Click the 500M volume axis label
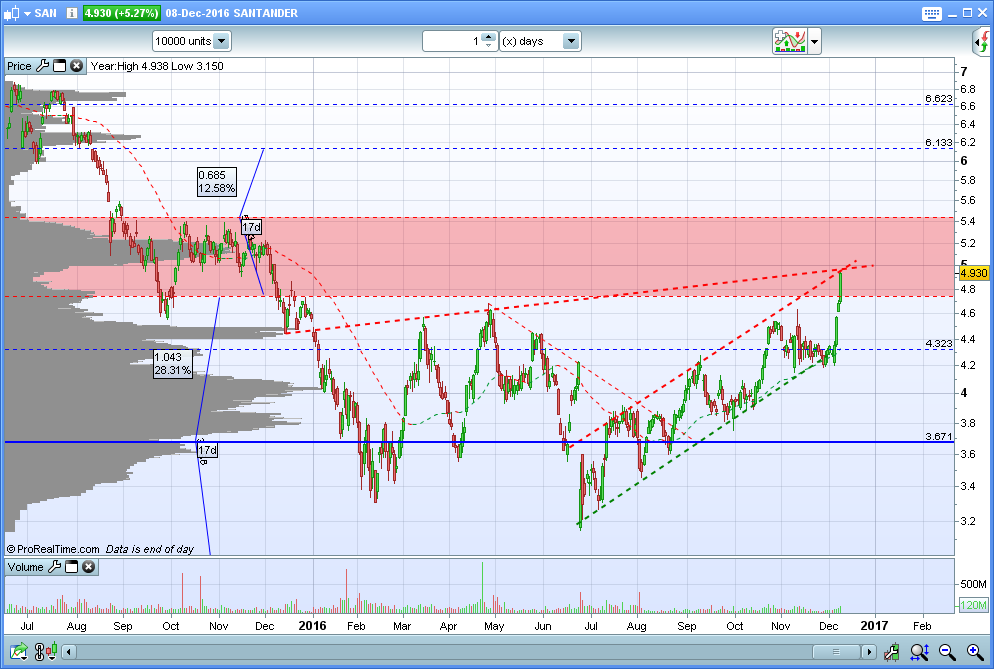This screenshot has height=669, width=994. point(973,584)
